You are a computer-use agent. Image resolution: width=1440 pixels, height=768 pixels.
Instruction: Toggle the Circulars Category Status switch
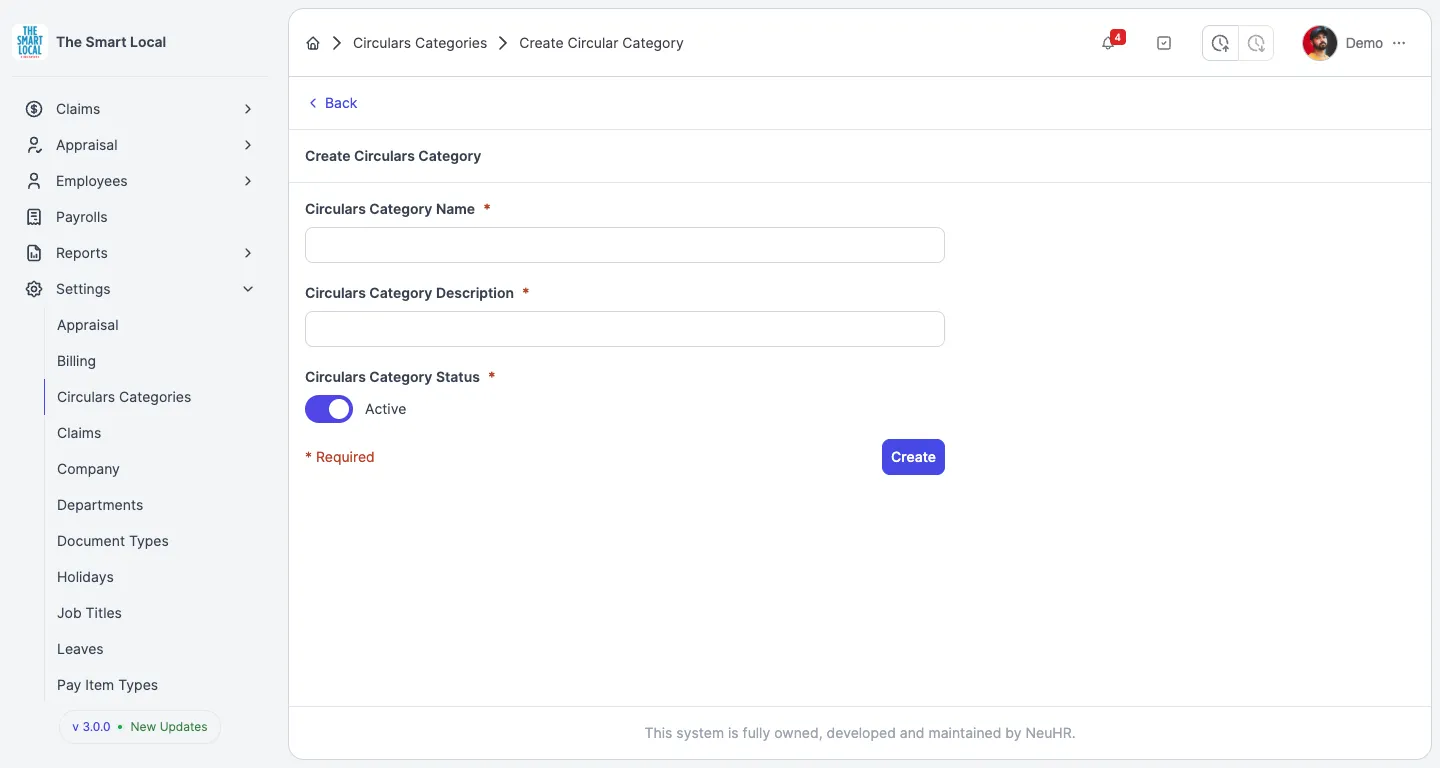pyautogui.click(x=329, y=409)
